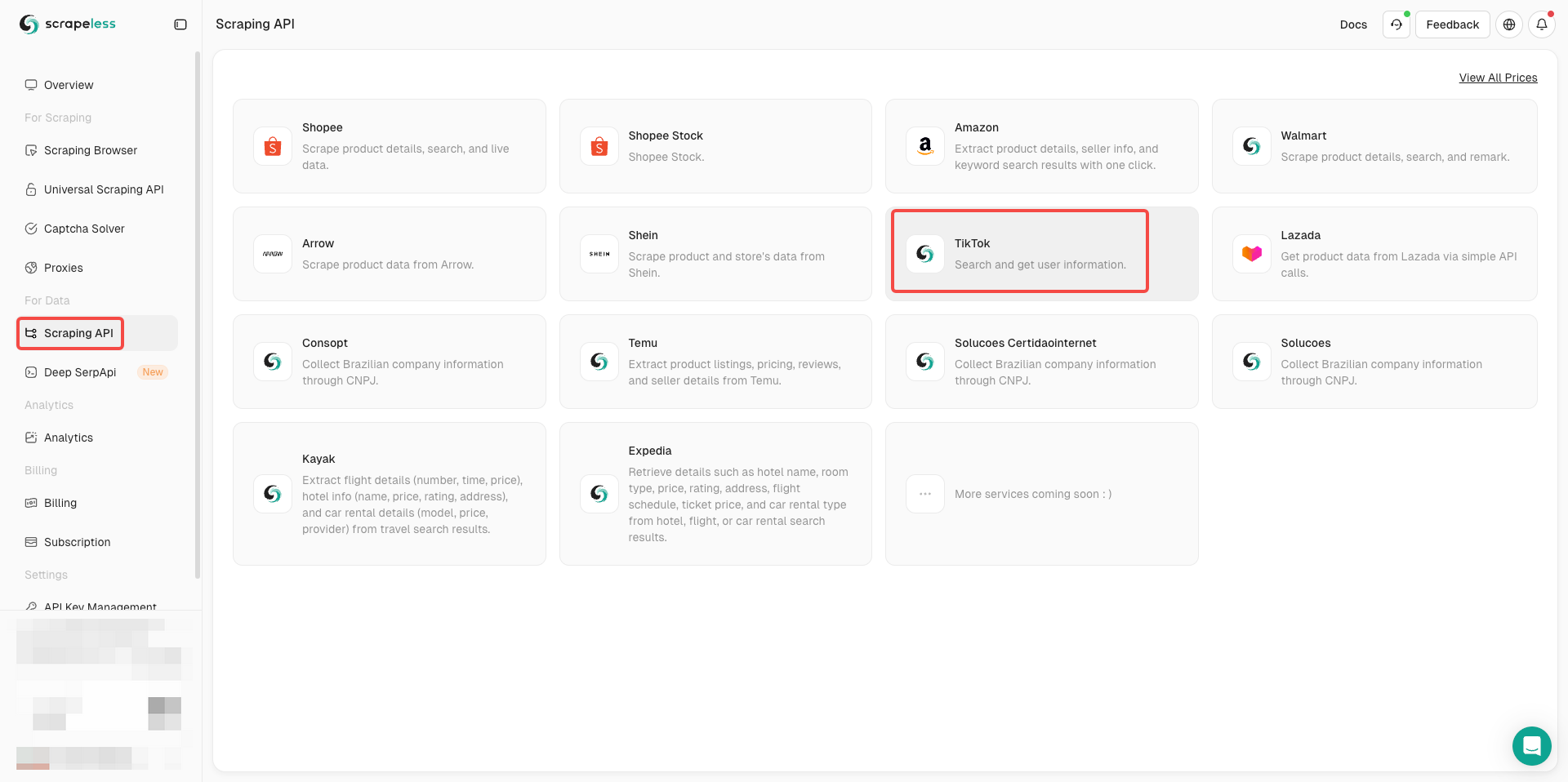The image size is (1568, 782).
Task: Open the chat support bubble
Action: coord(1532,746)
